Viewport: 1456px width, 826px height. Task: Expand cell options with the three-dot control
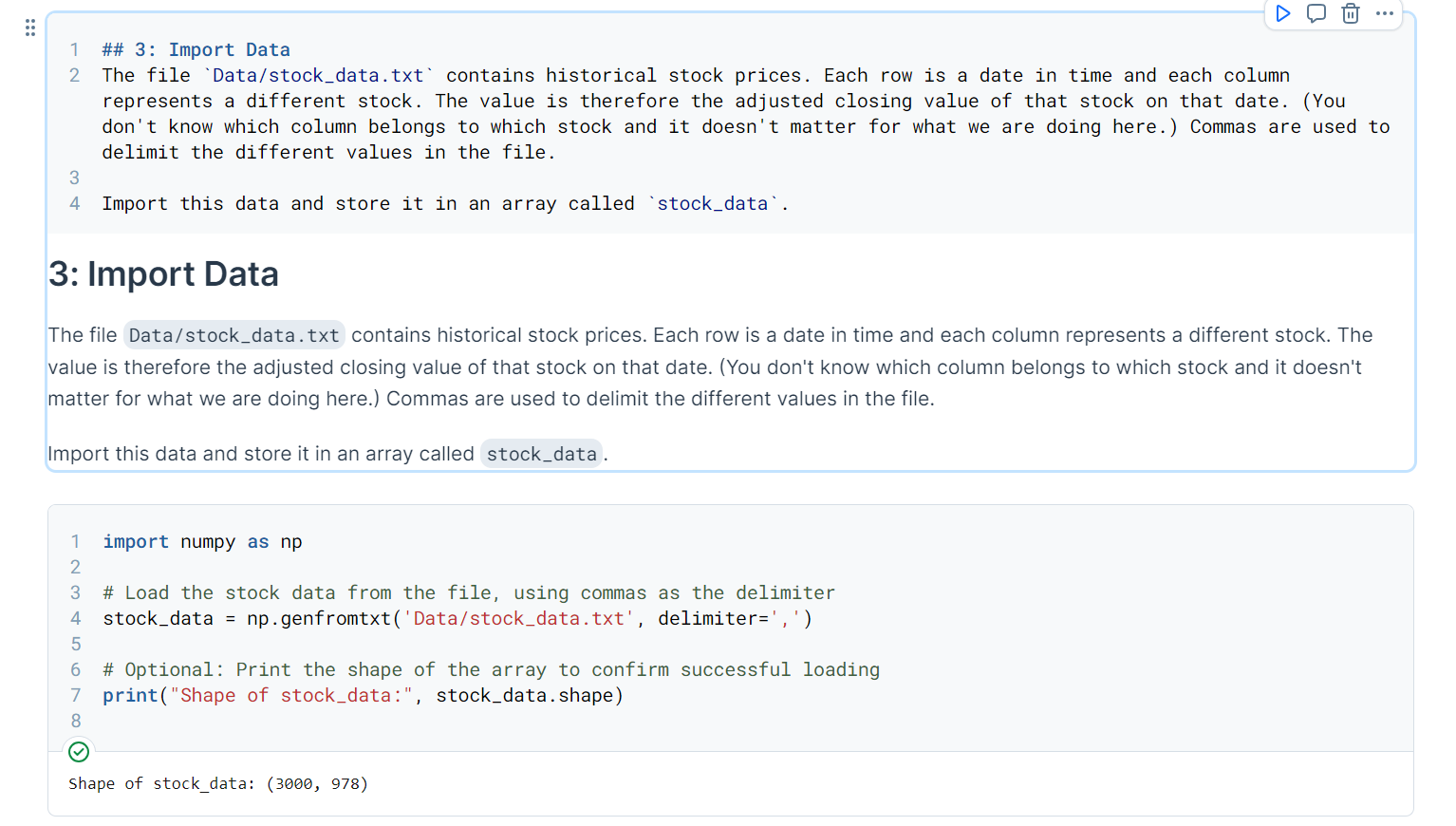pos(1384,13)
